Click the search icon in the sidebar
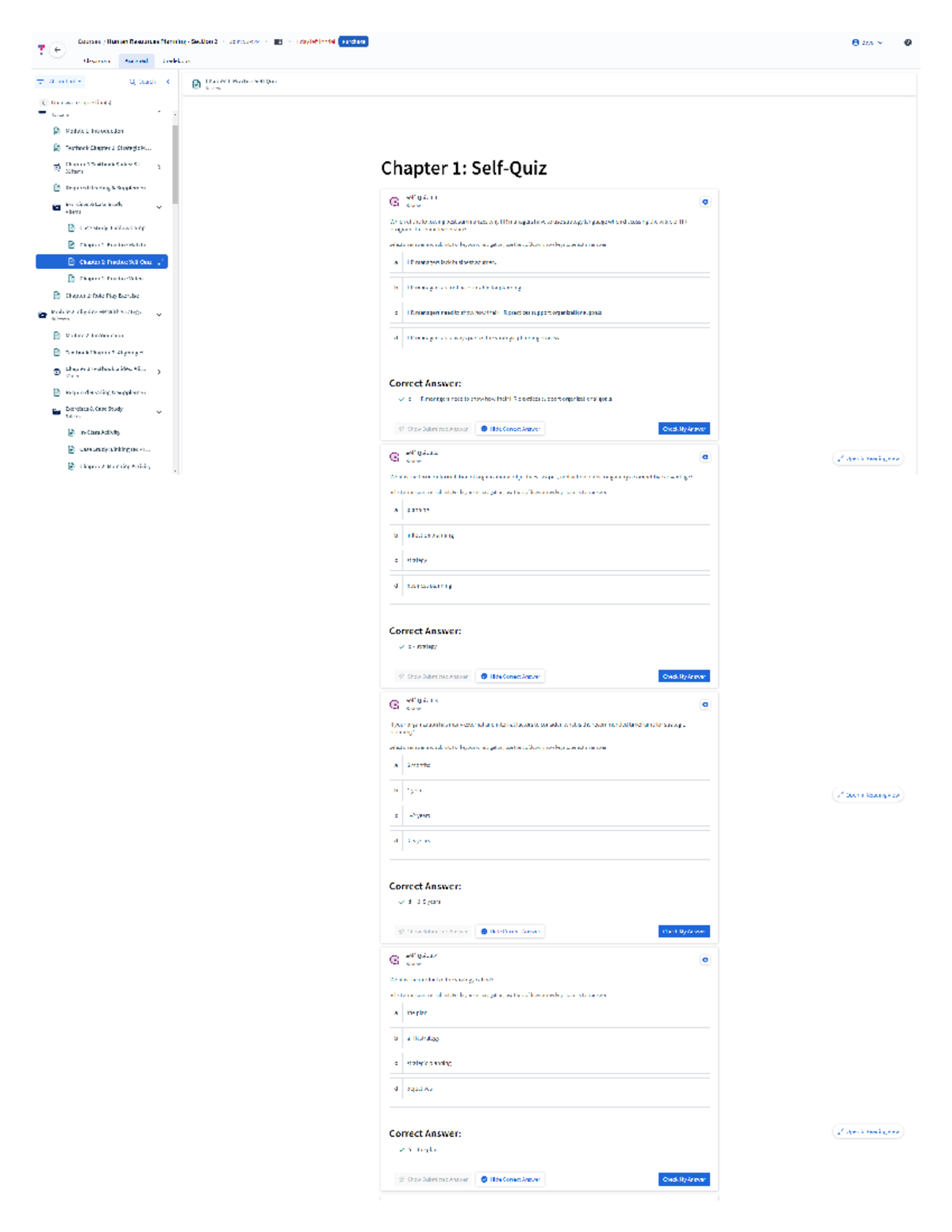The width and height of the screenshot is (952, 1232). (132, 82)
